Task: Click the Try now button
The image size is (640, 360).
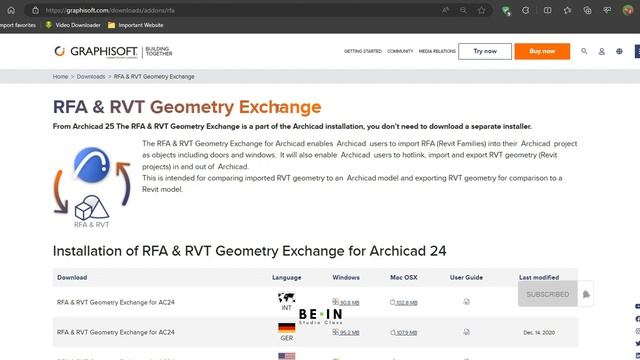Action: 484,51
